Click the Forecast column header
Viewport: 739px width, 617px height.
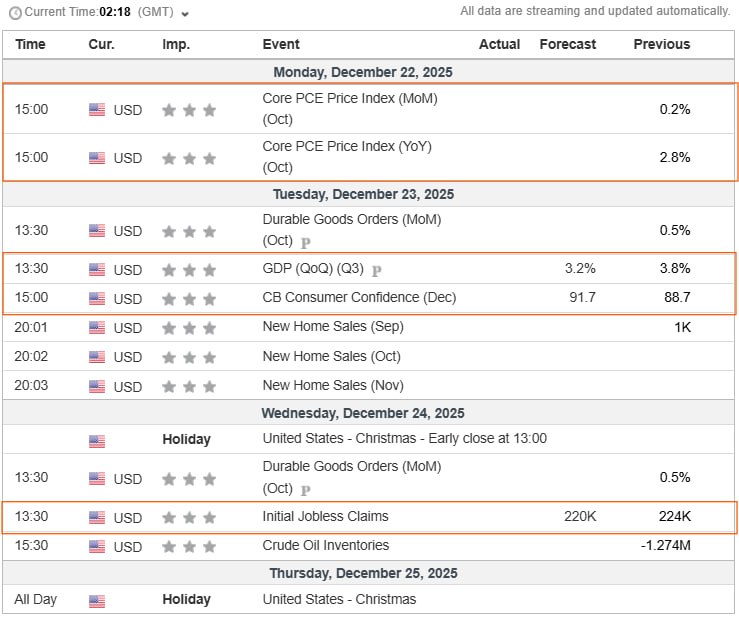point(567,44)
